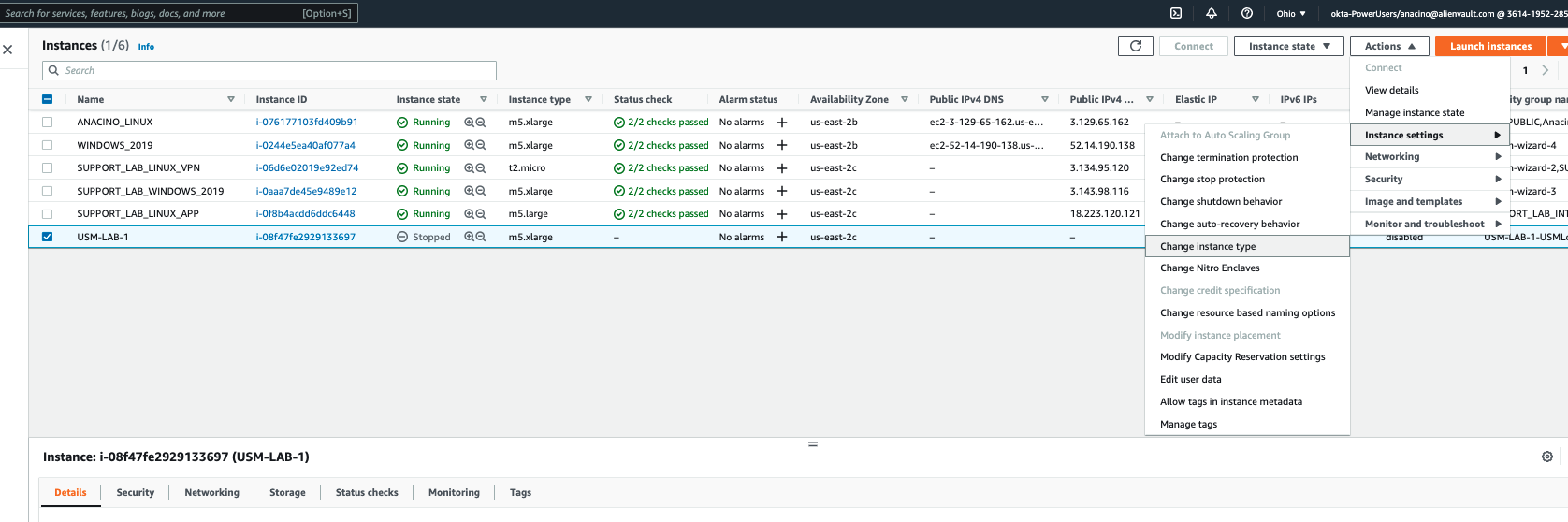Open the CloudShell terminal icon in top bar
The width and height of the screenshot is (1568, 522).
pyautogui.click(x=1176, y=13)
